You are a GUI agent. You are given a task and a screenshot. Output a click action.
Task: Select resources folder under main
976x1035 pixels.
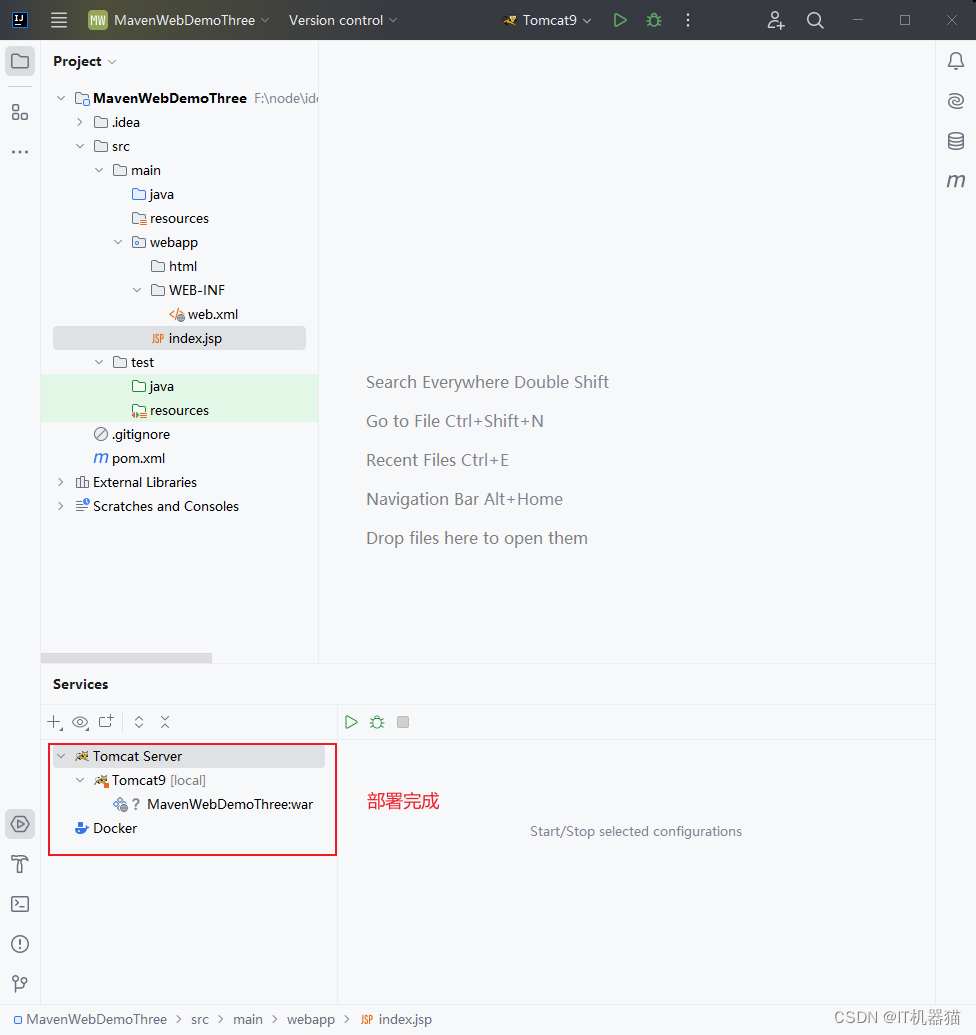coord(170,218)
